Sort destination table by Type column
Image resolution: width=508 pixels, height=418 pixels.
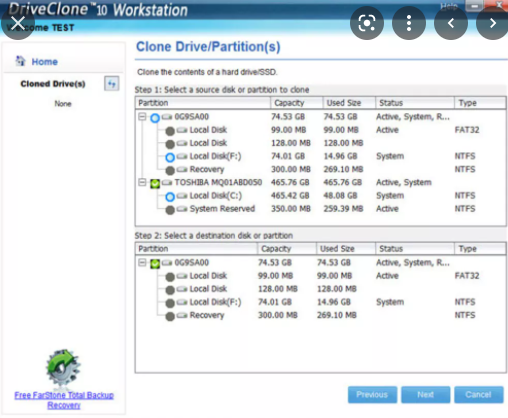(x=480, y=249)
